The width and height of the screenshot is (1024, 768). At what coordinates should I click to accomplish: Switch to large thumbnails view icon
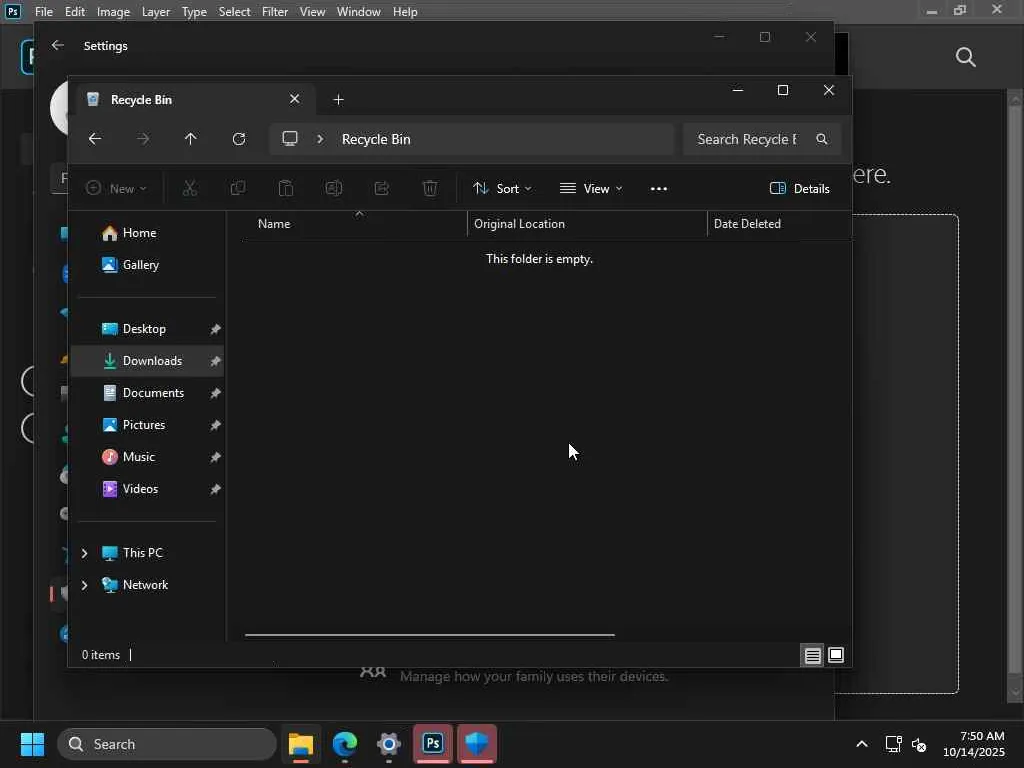(x=836, y=655)
